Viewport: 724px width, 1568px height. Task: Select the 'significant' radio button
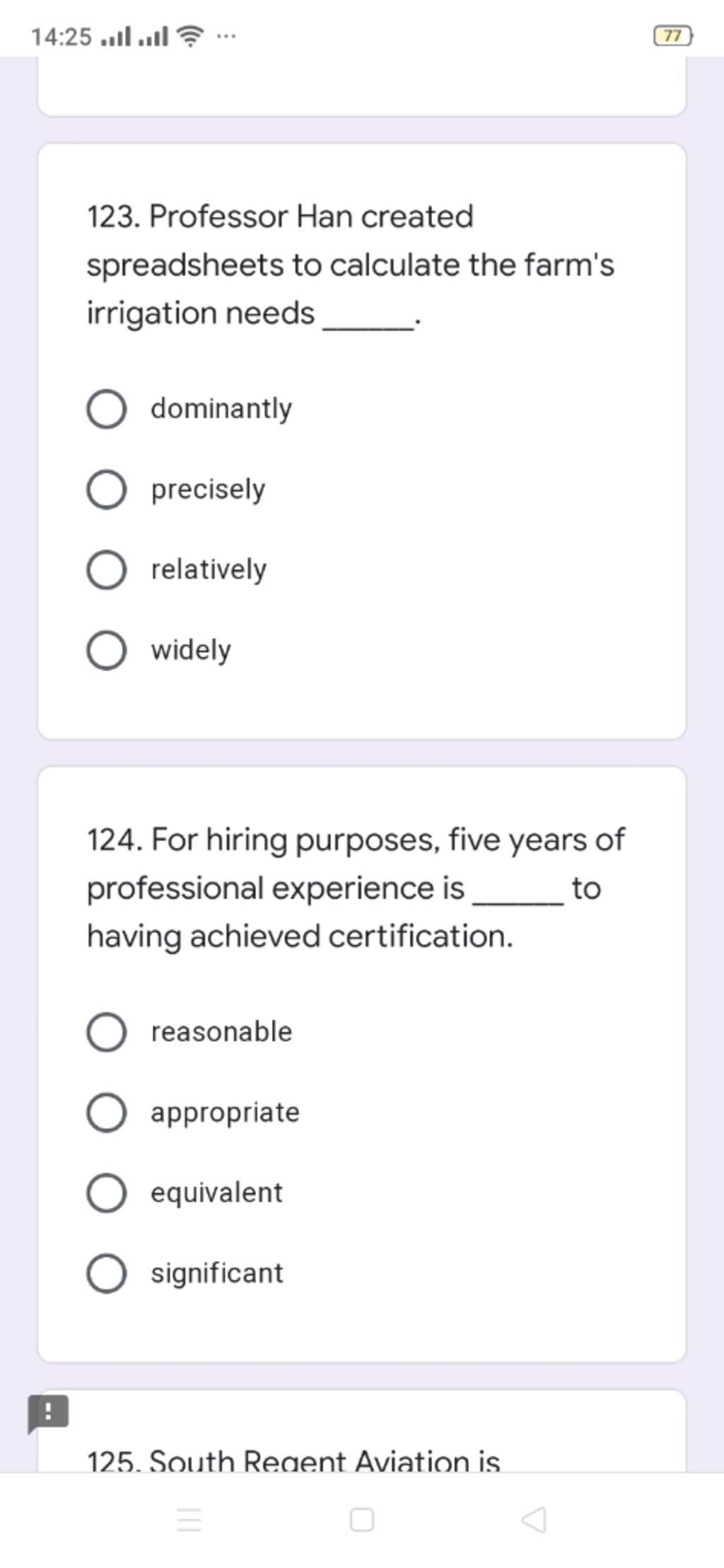[x=107, y=1274]
